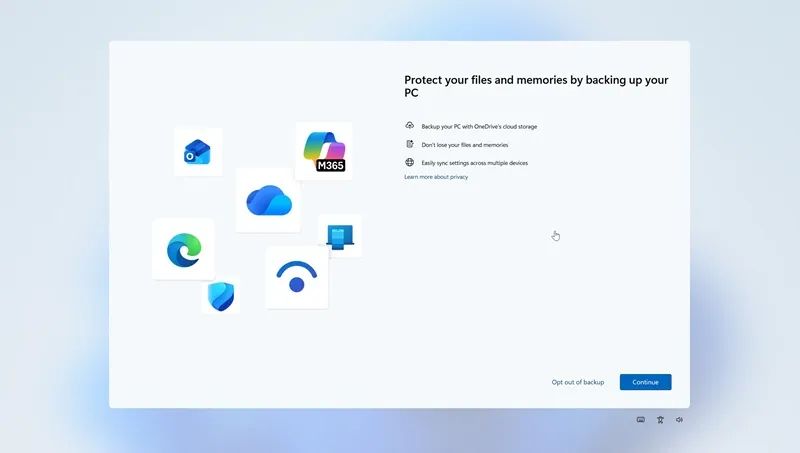The image size is (800, 453).
Task: Click the cloud upload icon beside Backup line
Action: (410, 125)
